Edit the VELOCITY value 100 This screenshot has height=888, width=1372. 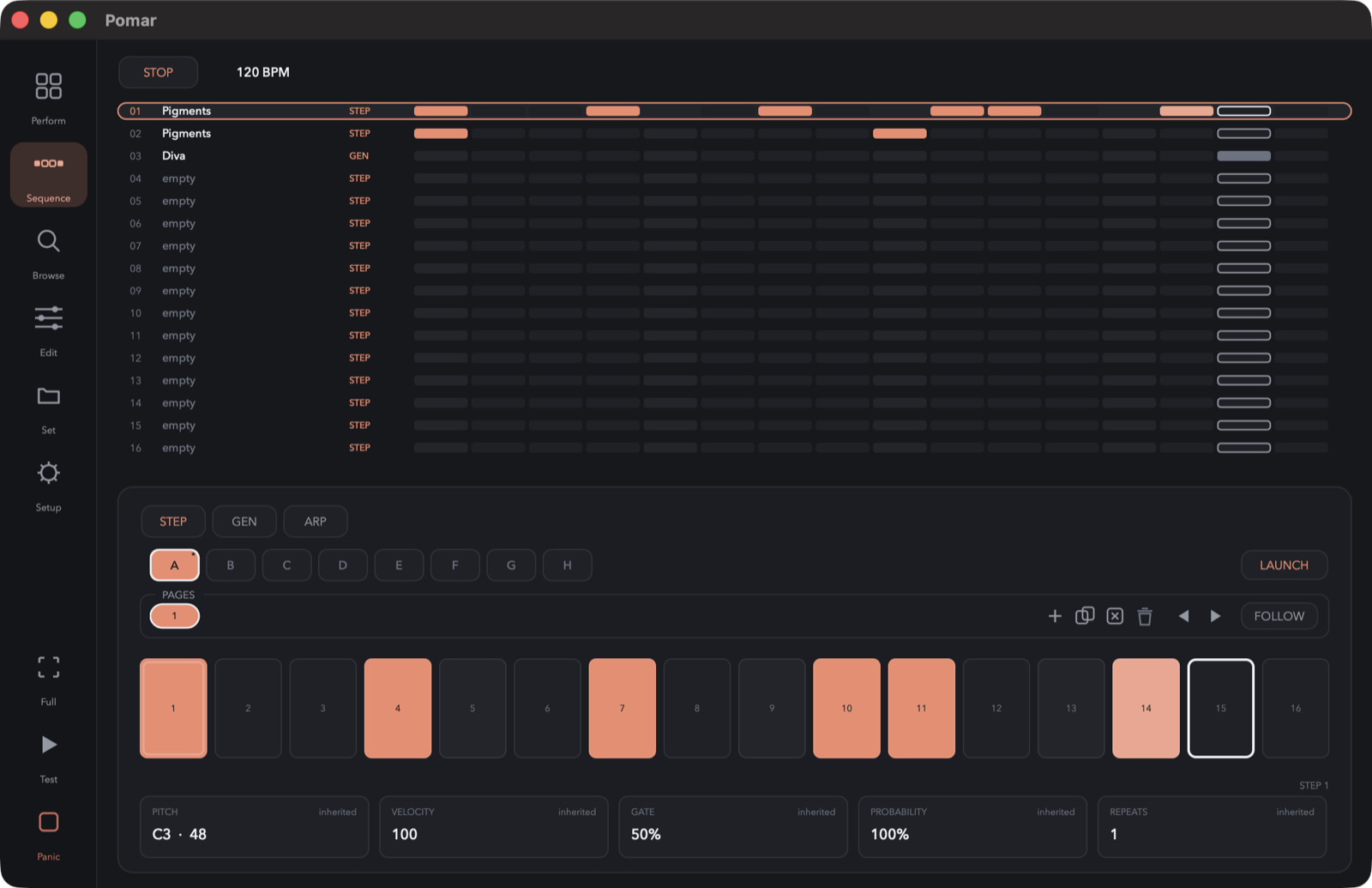pyautogui.click(x=494, y=827)
